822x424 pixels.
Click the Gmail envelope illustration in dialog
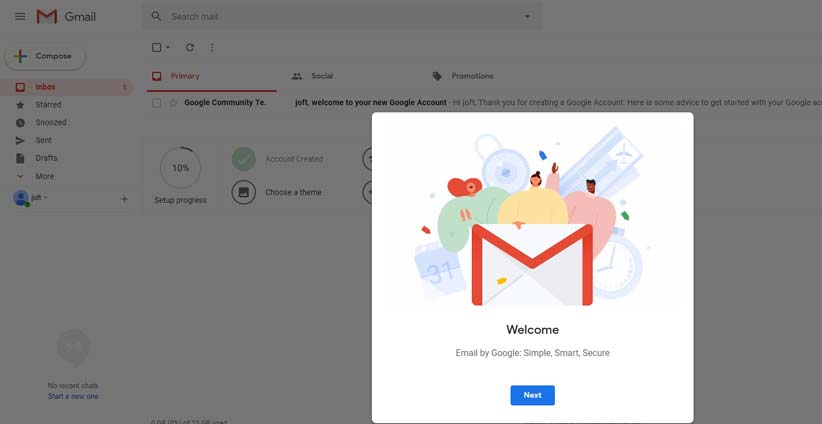tap(532, 265)
